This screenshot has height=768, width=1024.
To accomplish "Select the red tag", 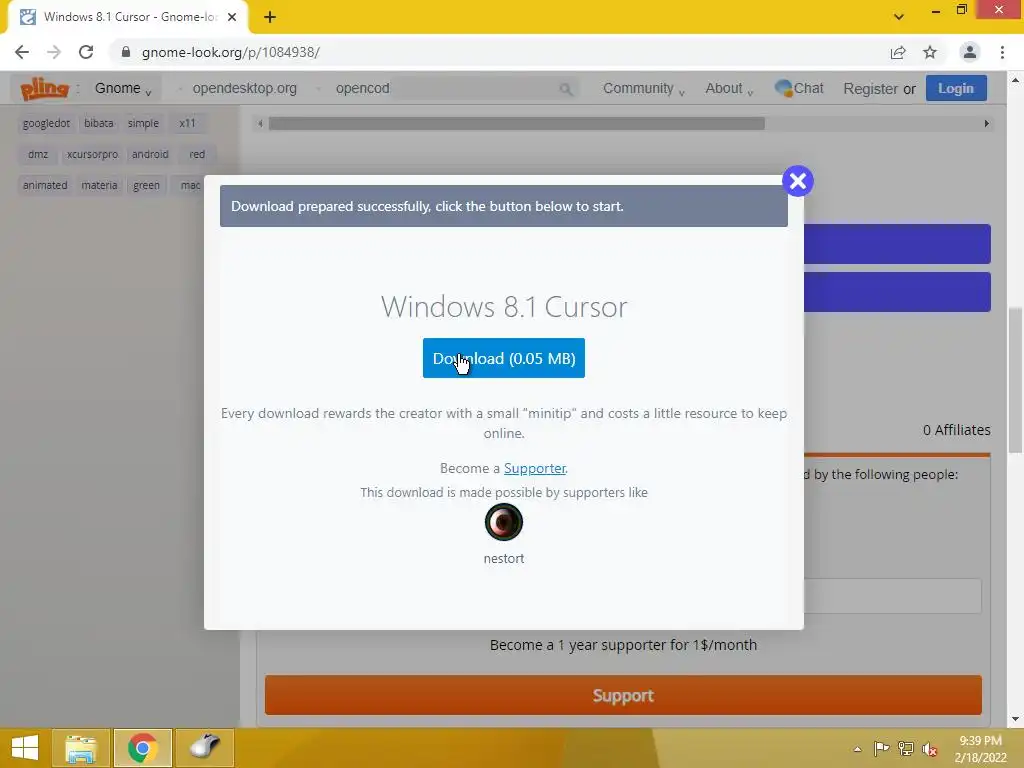I will tap(197, 154).
